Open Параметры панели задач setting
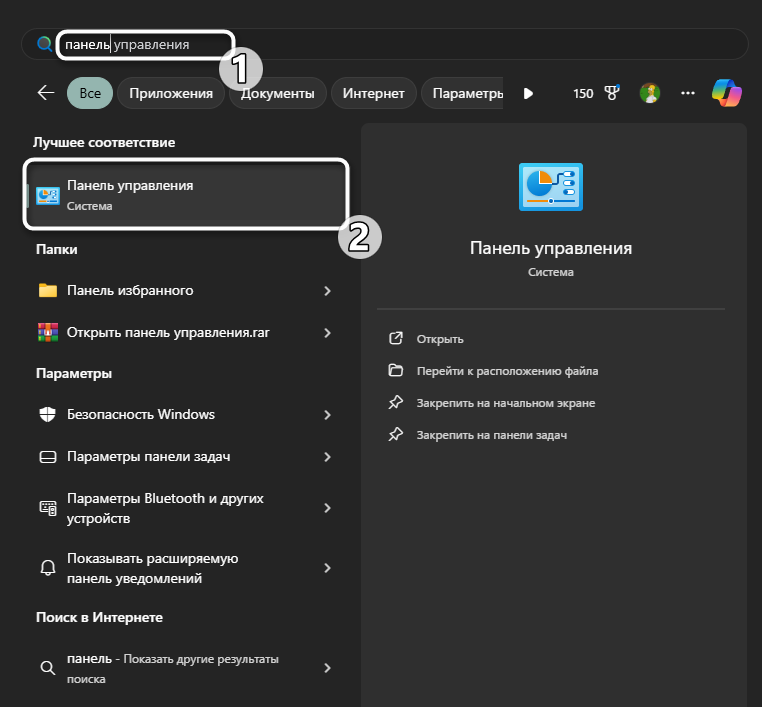 click(x=186, y=457)
